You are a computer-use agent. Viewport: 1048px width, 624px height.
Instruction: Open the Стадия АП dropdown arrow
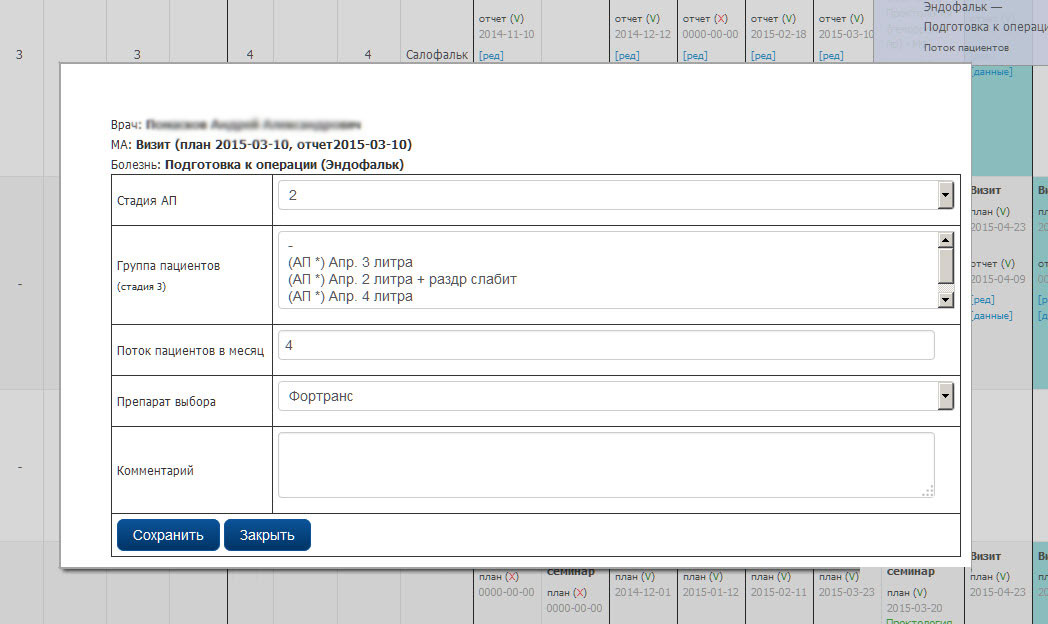tap(945, 196)
